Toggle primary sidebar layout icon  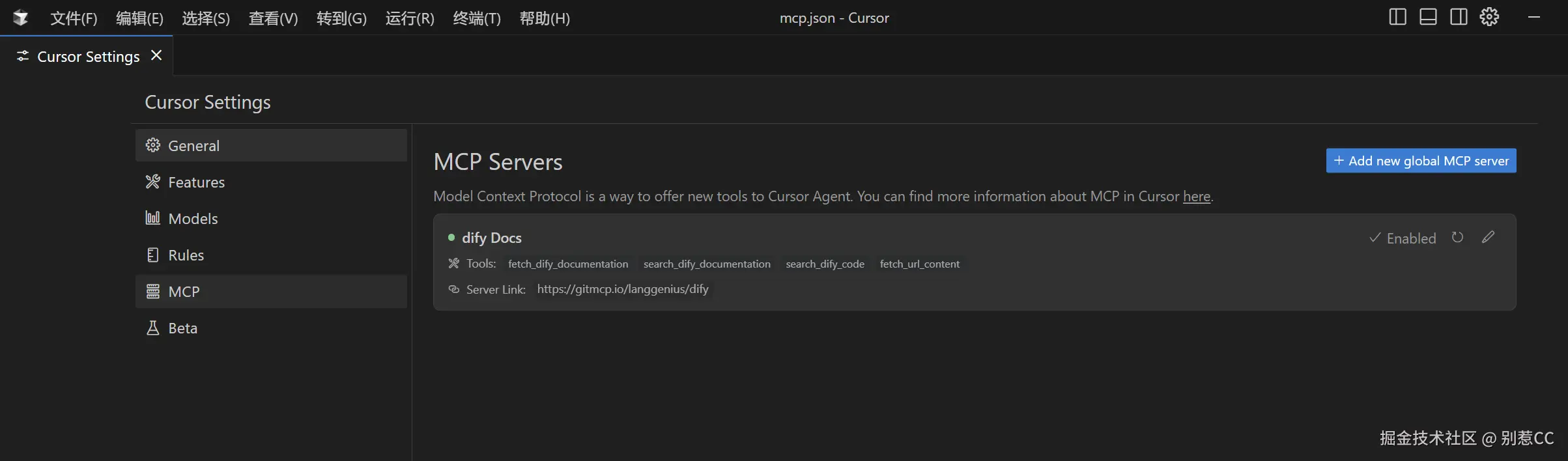tap(1397, 17)
